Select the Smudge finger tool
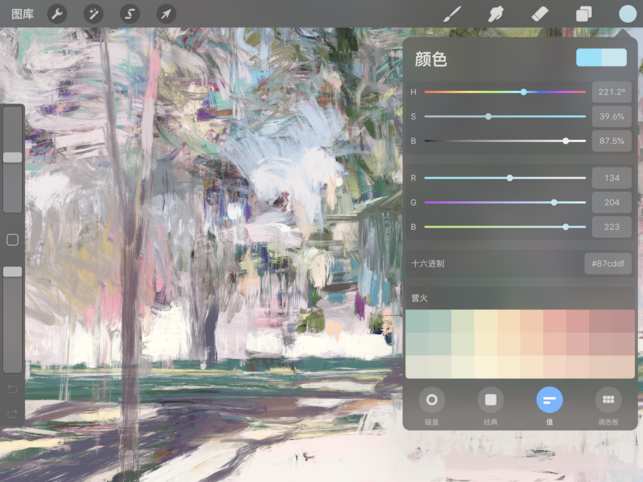The image size is (643, 482). point(496,14)
